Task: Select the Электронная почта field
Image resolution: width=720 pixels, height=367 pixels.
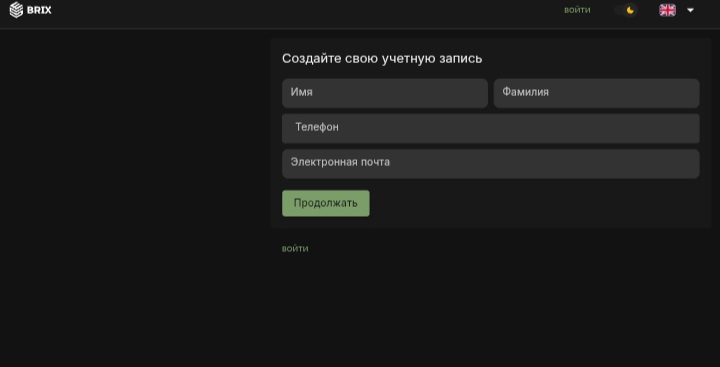Action: [x=490, y=164]
